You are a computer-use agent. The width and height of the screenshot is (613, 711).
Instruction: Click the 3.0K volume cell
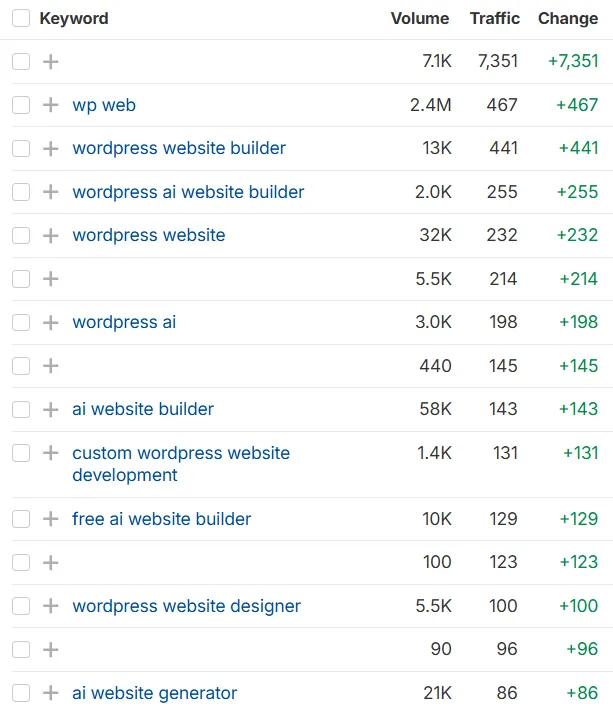(433, 322)
